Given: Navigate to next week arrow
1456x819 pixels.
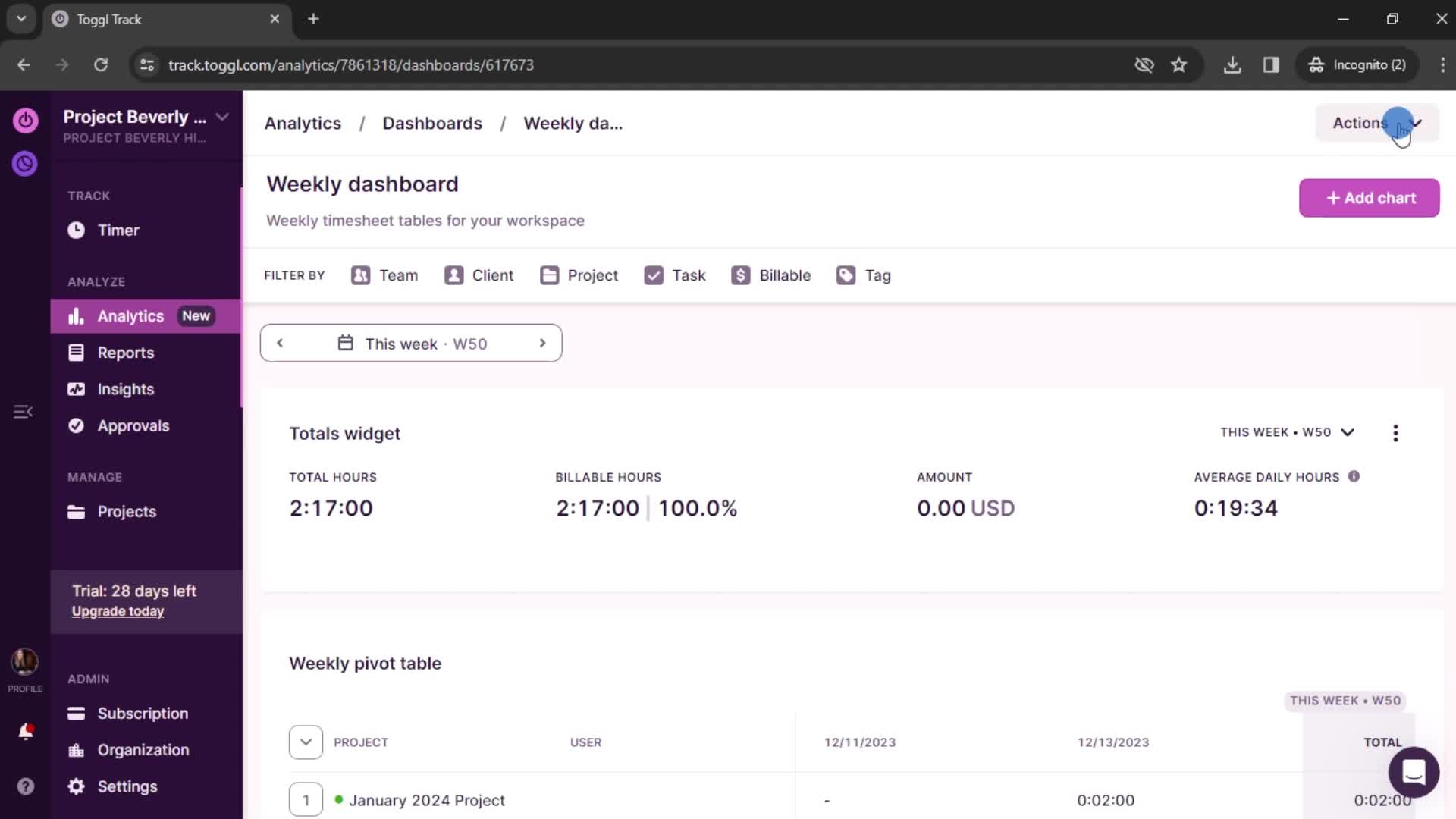Looking at the screenshot, I should (x=542, y=343).
